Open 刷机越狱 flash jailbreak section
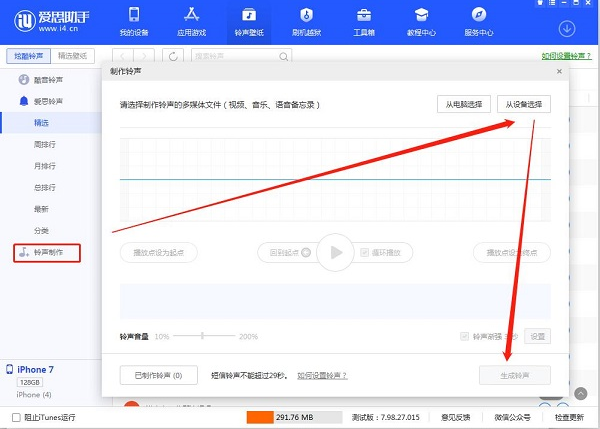Screen dimensions: 600x429 306,22
